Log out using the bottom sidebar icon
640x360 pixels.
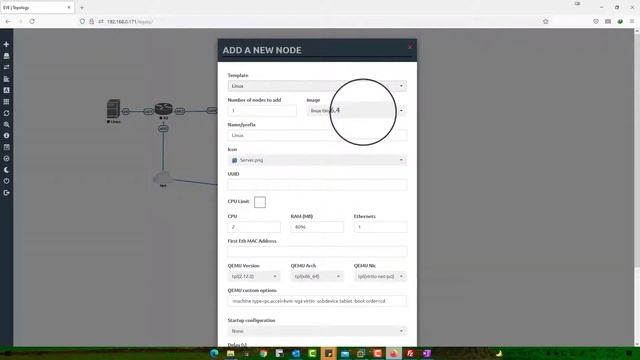(x=6, y=193)
